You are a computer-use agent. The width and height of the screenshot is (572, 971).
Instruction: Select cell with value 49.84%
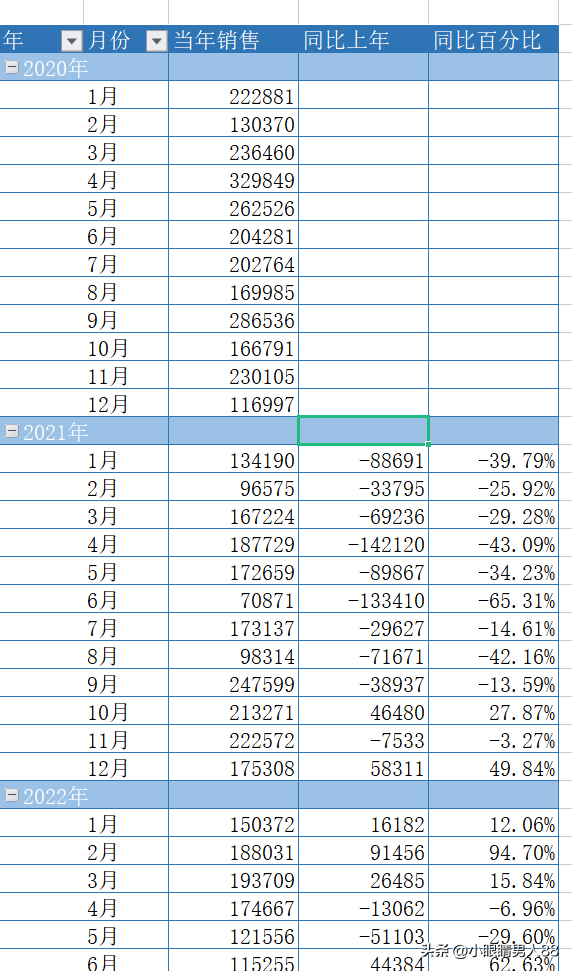point(493,768)
